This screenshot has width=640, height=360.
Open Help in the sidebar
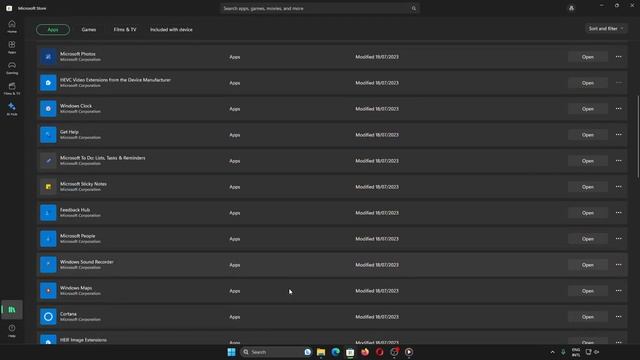tap(12, 331)
